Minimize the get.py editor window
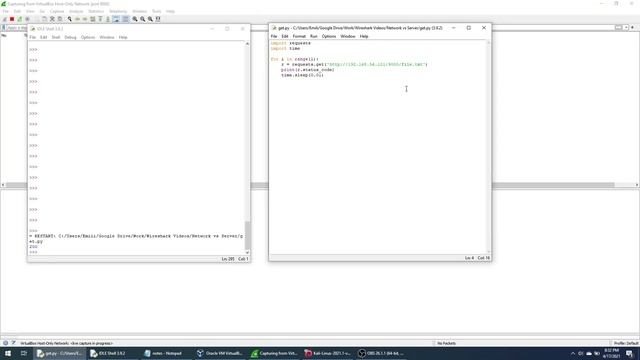This screenshot has height=360, width=640. click(x=453, y=28)
